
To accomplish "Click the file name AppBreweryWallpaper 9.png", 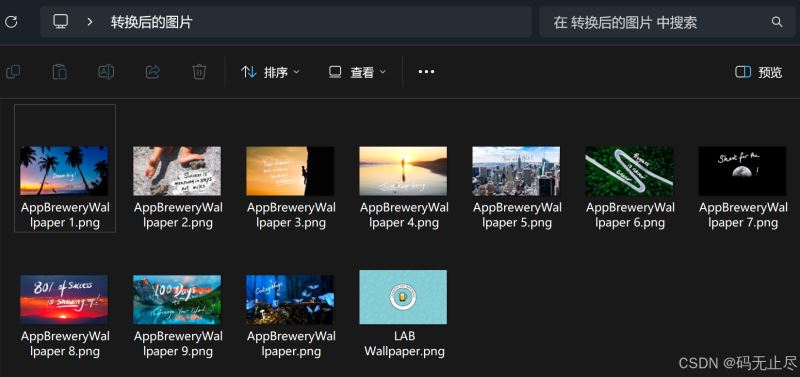I will click(x=178, y=344).
